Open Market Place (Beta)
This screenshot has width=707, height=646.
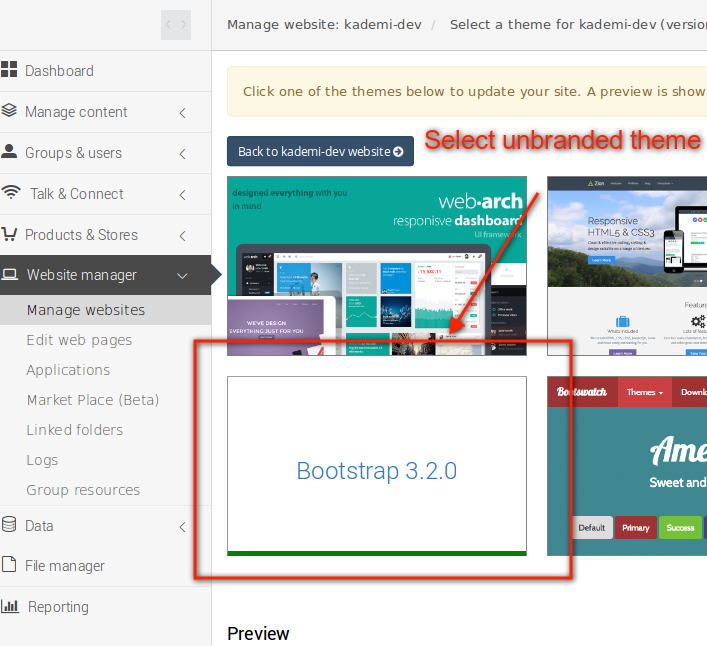[93, 400]
